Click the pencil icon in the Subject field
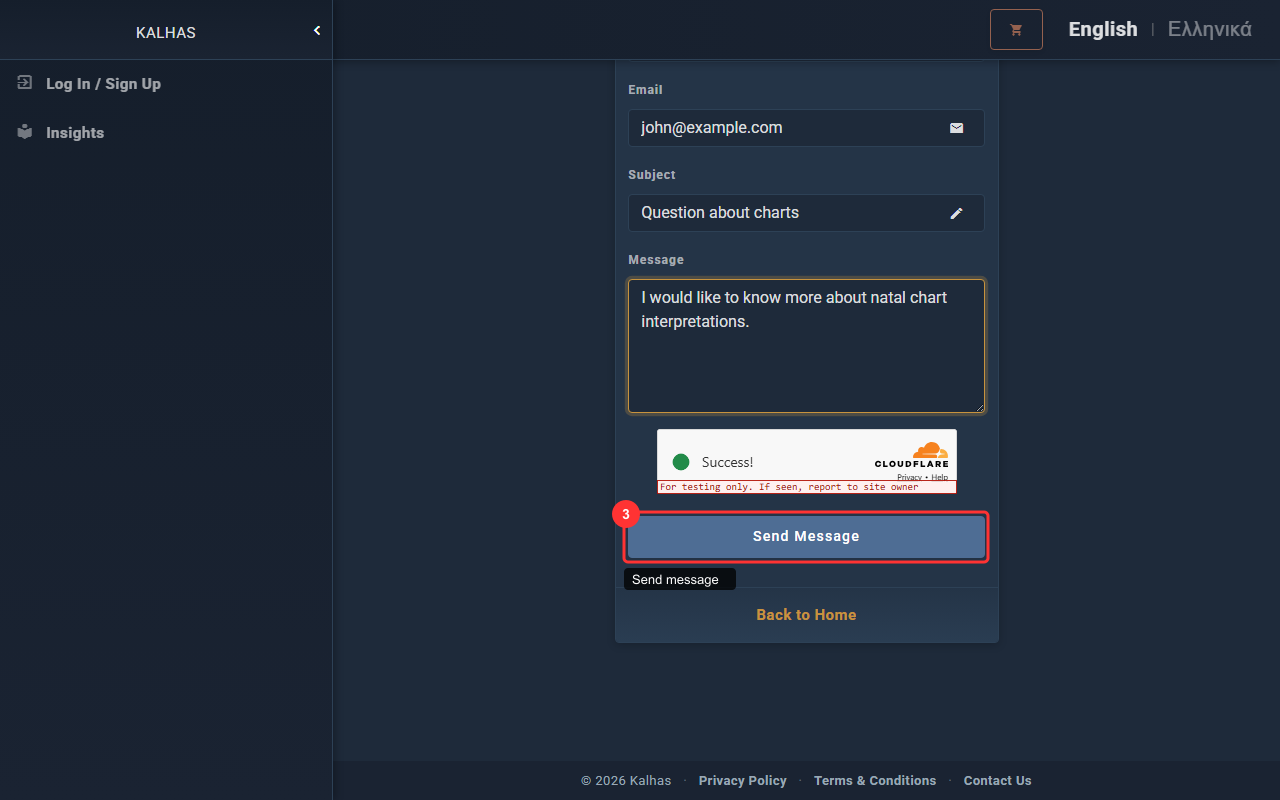 [x=956, y=213]
